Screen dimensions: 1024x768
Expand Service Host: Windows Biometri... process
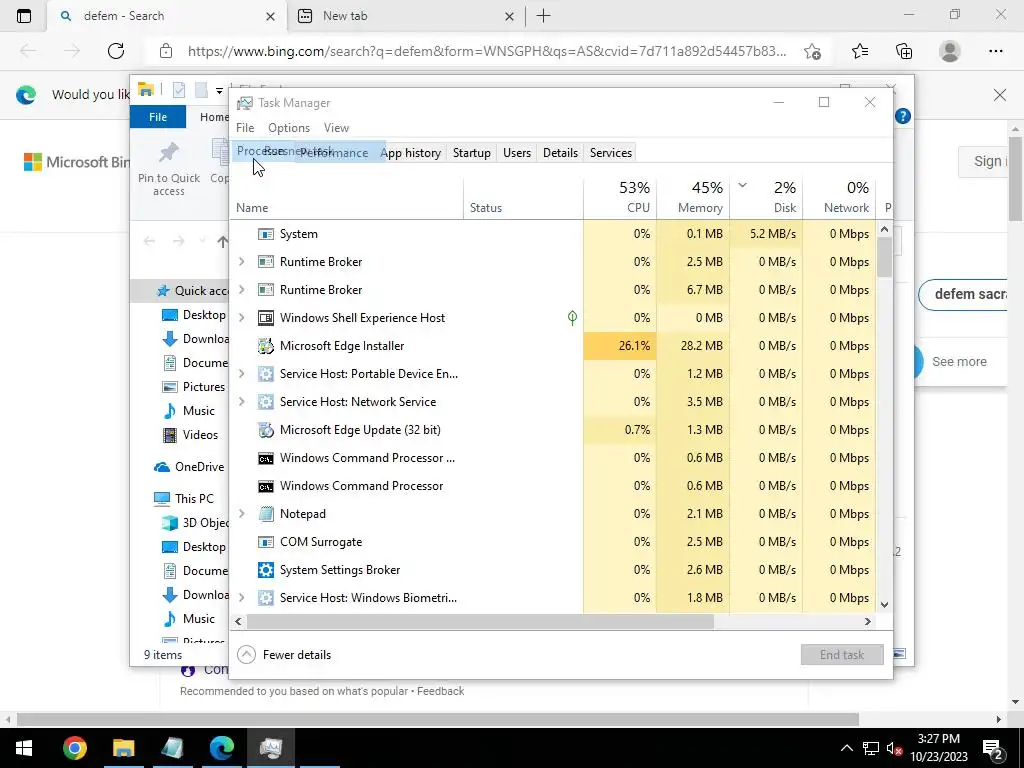pyautogui.click(x=242, y=598)
